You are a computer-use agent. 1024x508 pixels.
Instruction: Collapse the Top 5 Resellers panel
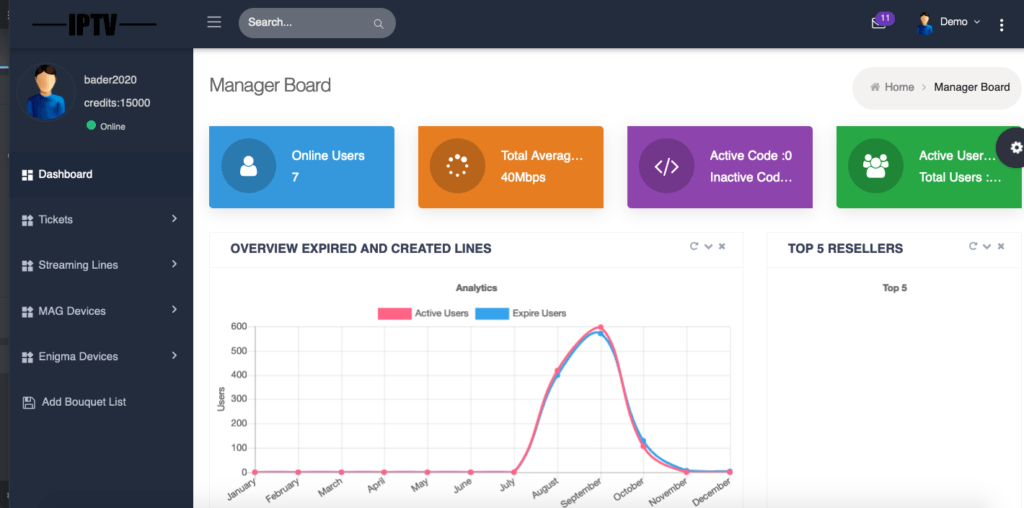tap(986, 246)
